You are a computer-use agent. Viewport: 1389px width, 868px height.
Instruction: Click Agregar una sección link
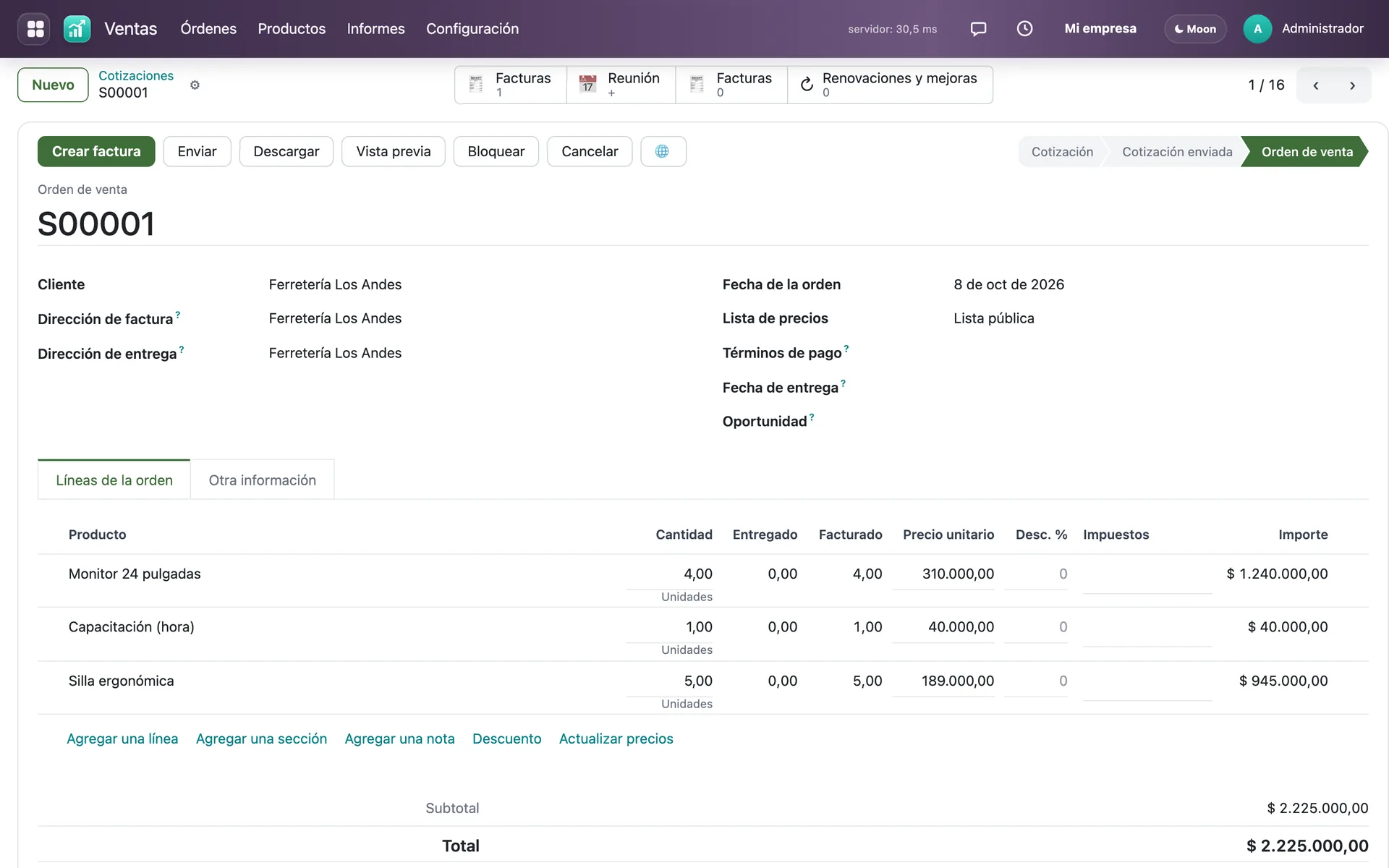[x=261, y=739]
